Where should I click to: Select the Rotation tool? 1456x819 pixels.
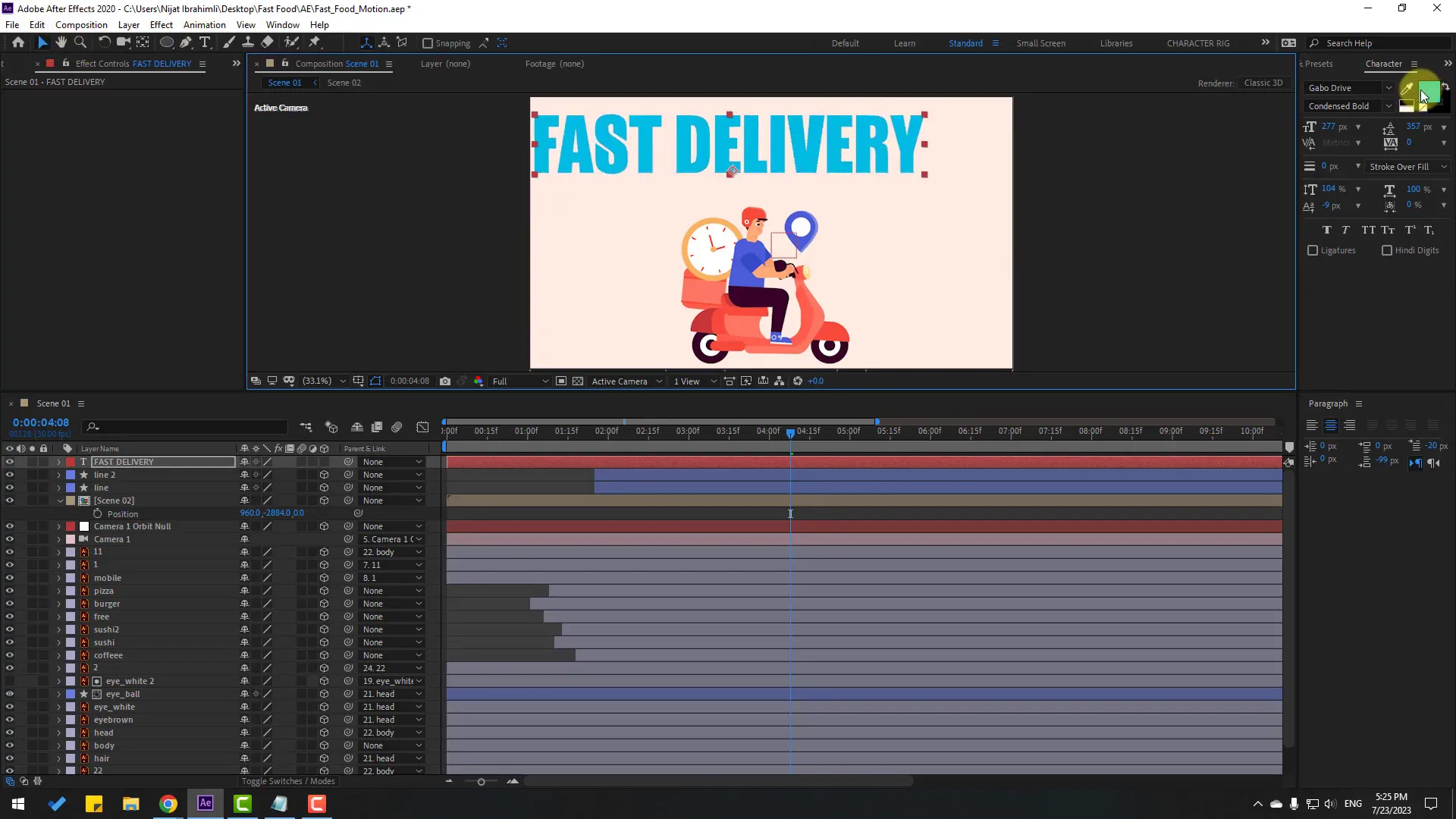[104, 42]
